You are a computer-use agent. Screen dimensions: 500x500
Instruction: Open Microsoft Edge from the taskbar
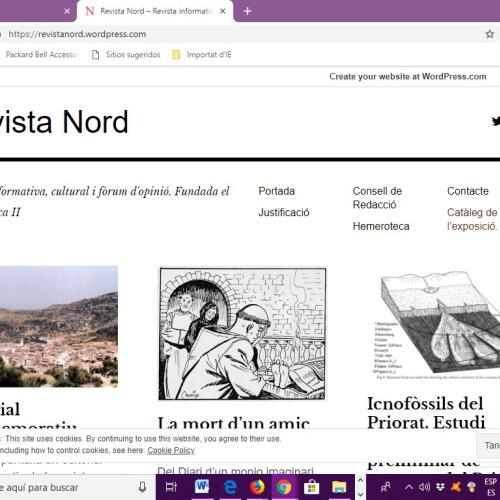[x=230, y=487]
